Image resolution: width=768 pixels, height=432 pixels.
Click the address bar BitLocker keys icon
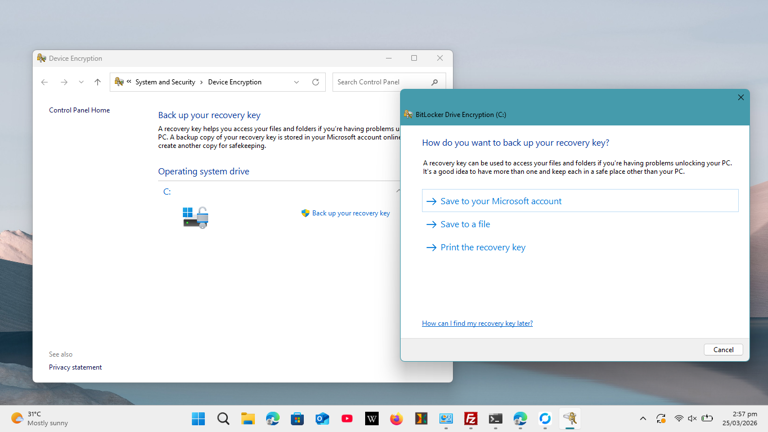point(119,82)
